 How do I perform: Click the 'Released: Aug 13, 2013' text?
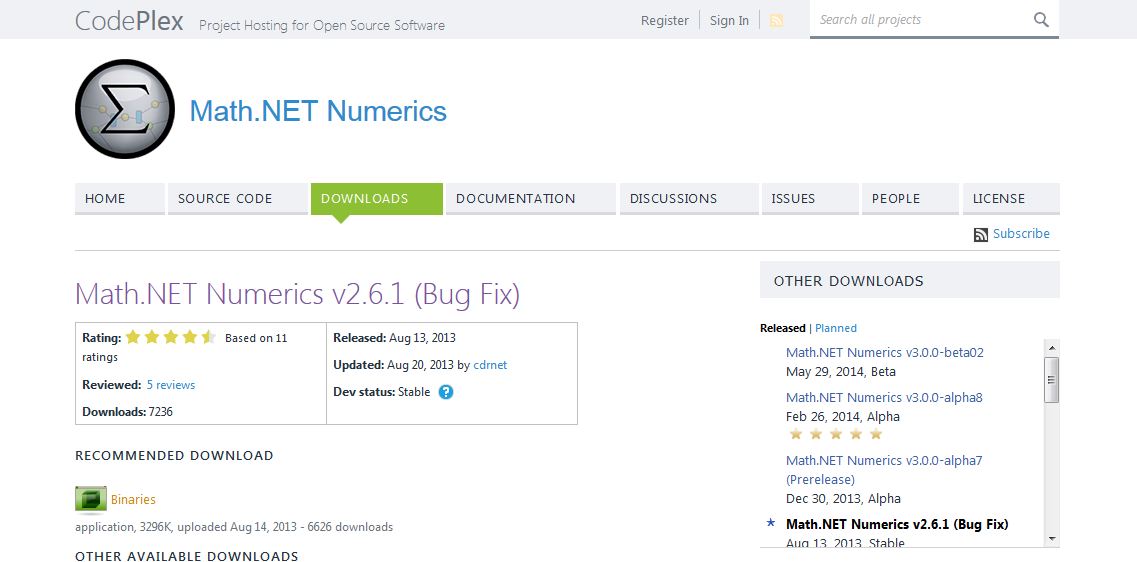tap(394, 338)
